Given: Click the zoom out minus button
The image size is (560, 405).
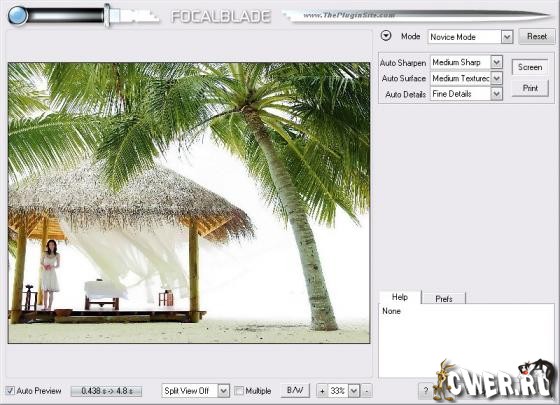Looking at the screenshot, I should click(x=366, y=391).
